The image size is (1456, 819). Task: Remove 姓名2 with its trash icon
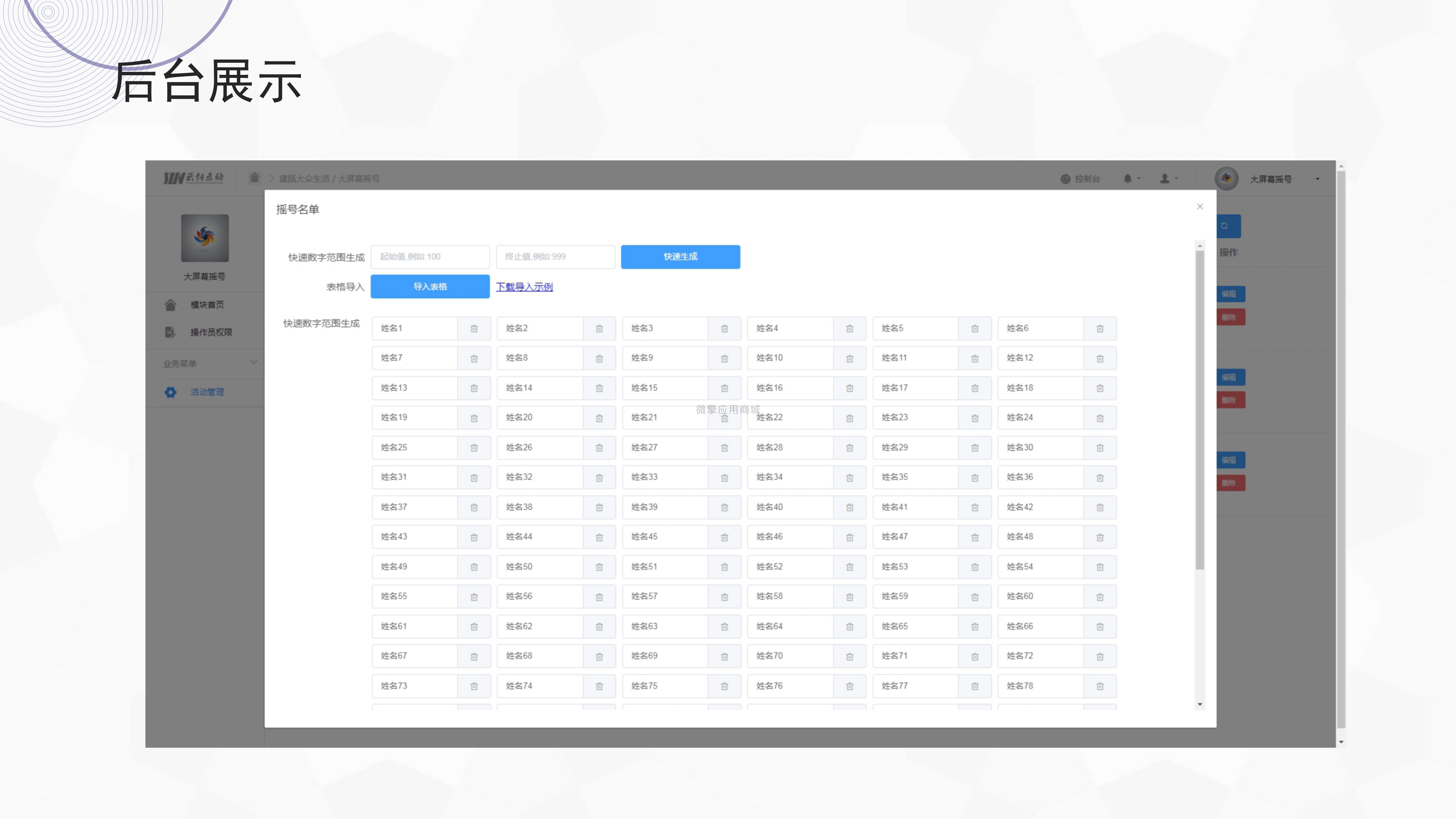[x=599, y=328]
